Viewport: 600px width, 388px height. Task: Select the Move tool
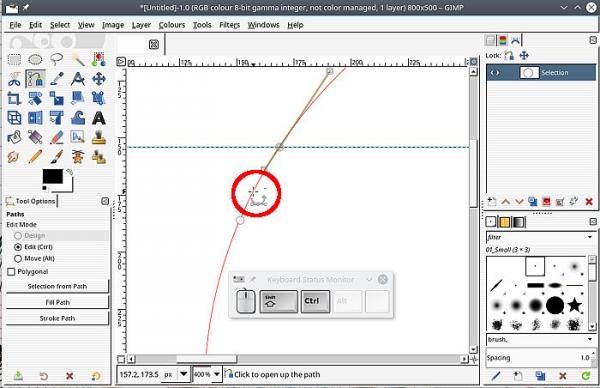(x=99, y=79)
